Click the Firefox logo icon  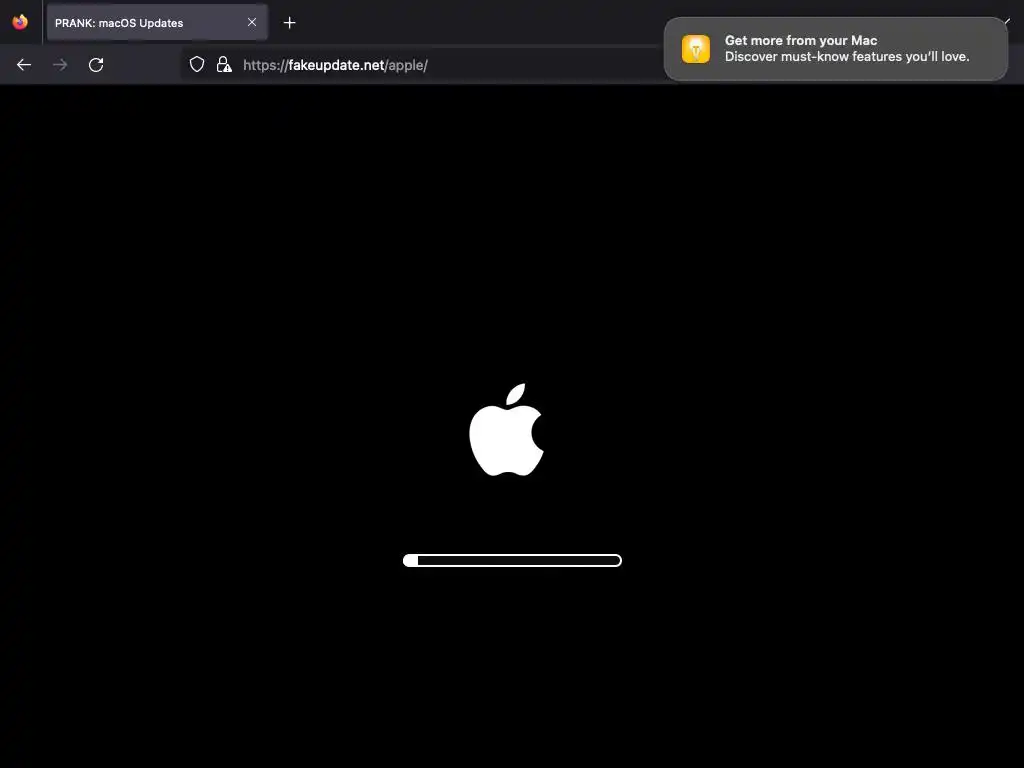coord(20,22)
